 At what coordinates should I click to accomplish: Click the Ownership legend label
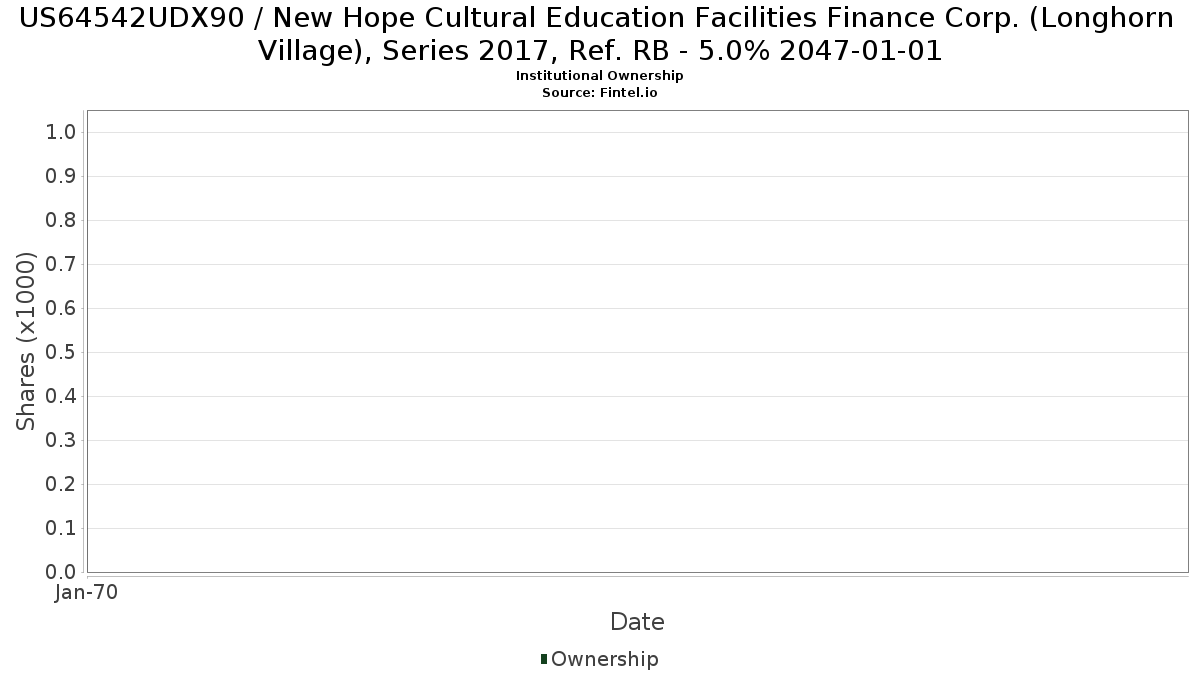click(x=605, y=659)
